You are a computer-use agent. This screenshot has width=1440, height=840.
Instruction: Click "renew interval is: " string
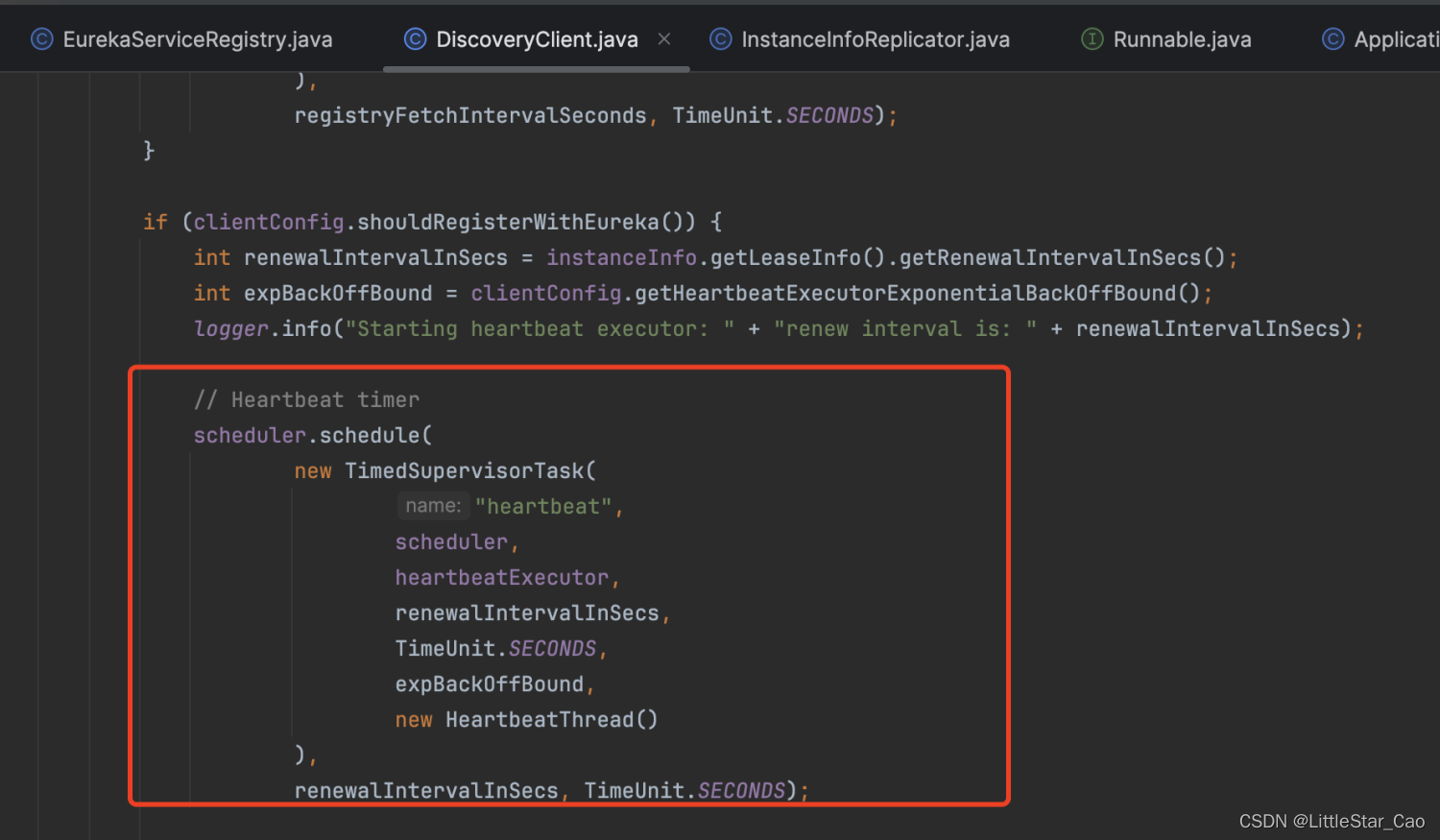point(905,328)
